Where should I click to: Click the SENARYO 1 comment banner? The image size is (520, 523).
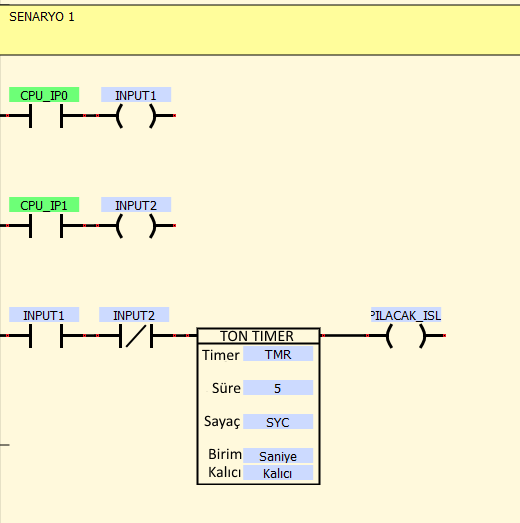click(260, 30)
